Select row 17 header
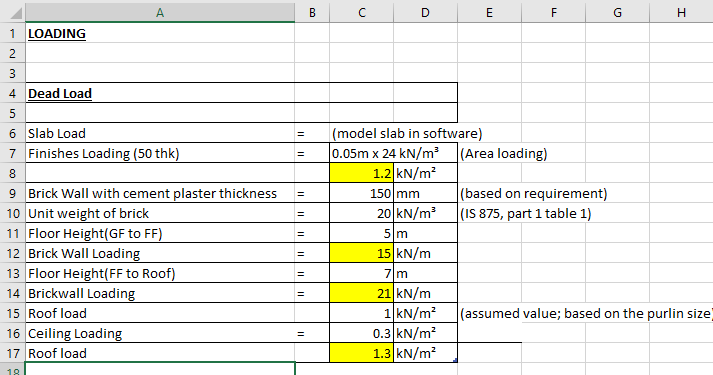Screen dimensions: 713x375 click(12, 353)
